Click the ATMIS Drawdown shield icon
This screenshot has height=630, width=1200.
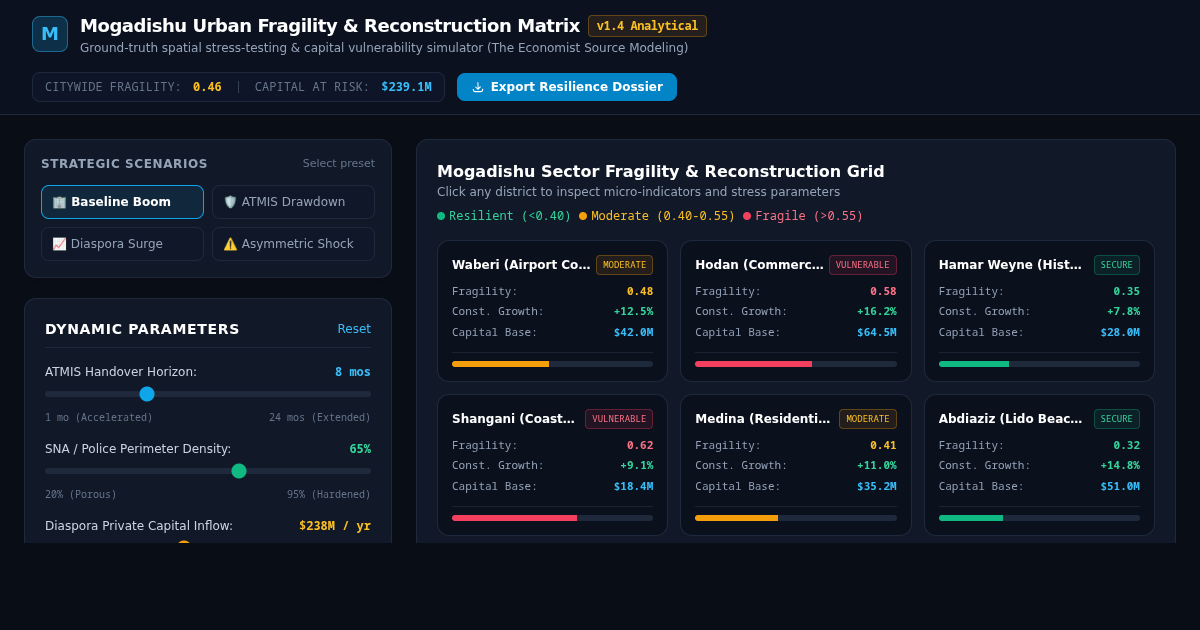coord(230,202)
